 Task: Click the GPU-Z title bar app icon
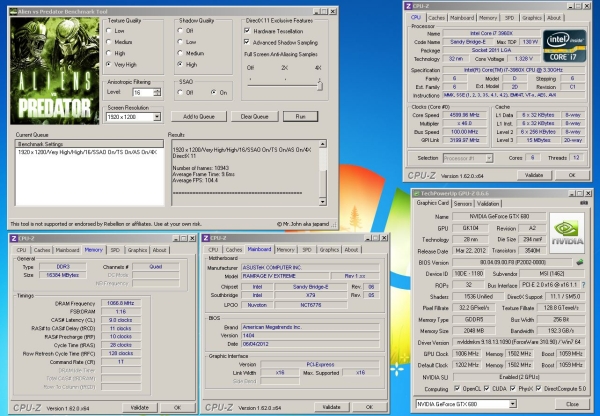click(x=417, y=193)
